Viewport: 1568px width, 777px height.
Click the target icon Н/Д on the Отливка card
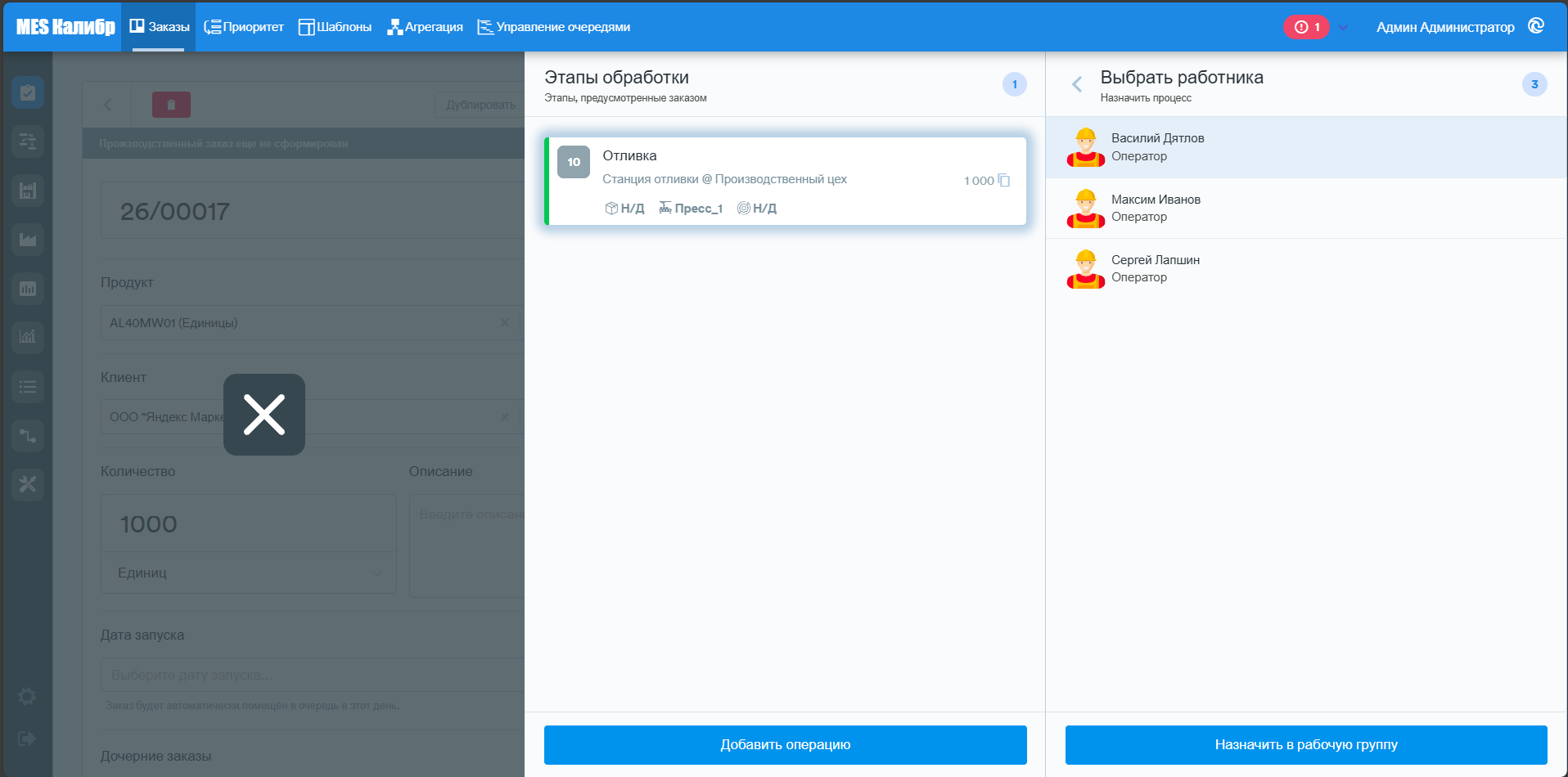[x=757, y=209]
